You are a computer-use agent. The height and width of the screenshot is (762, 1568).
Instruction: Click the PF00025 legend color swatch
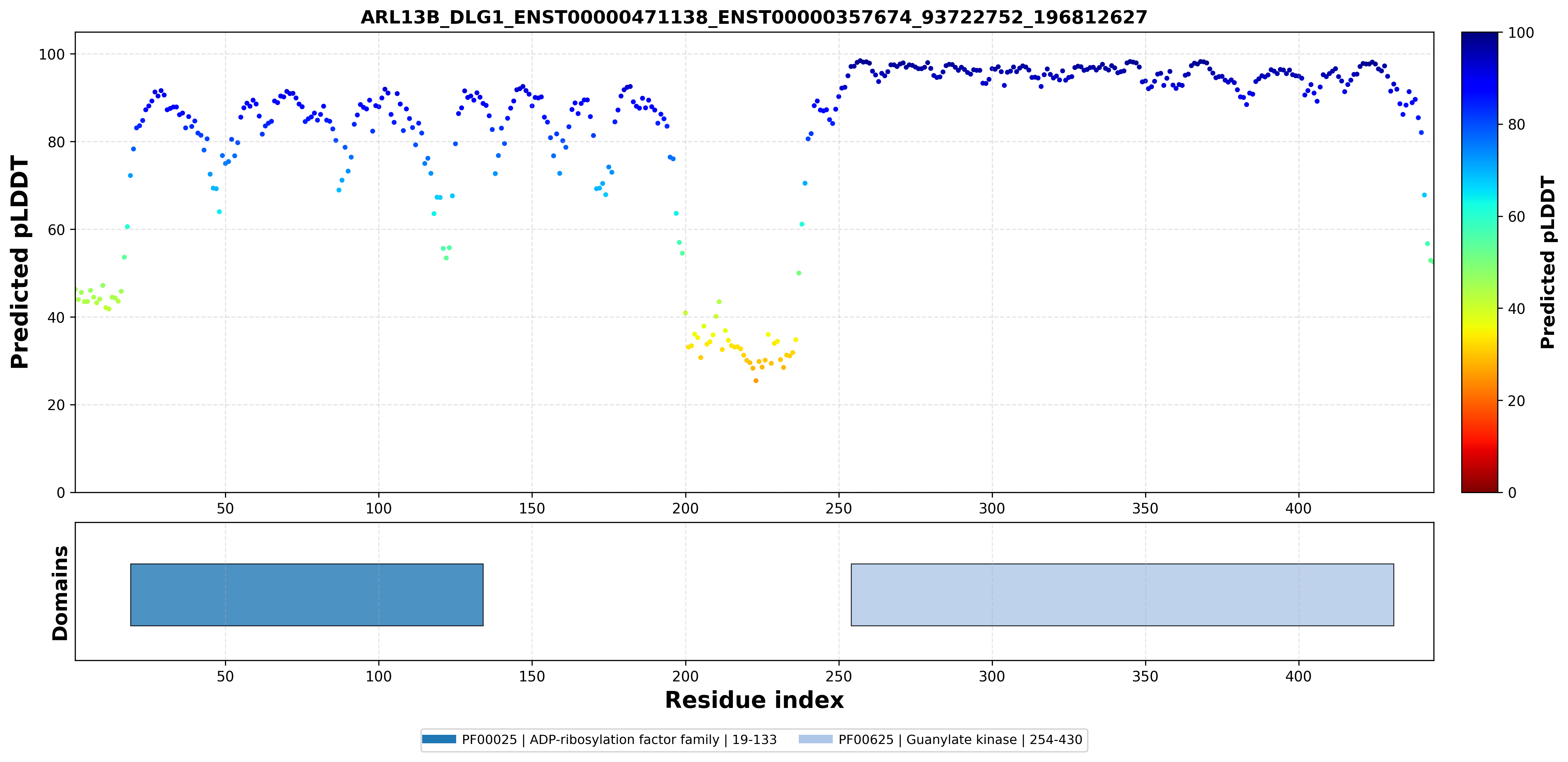pyautogui.click(x=439, y=740)
